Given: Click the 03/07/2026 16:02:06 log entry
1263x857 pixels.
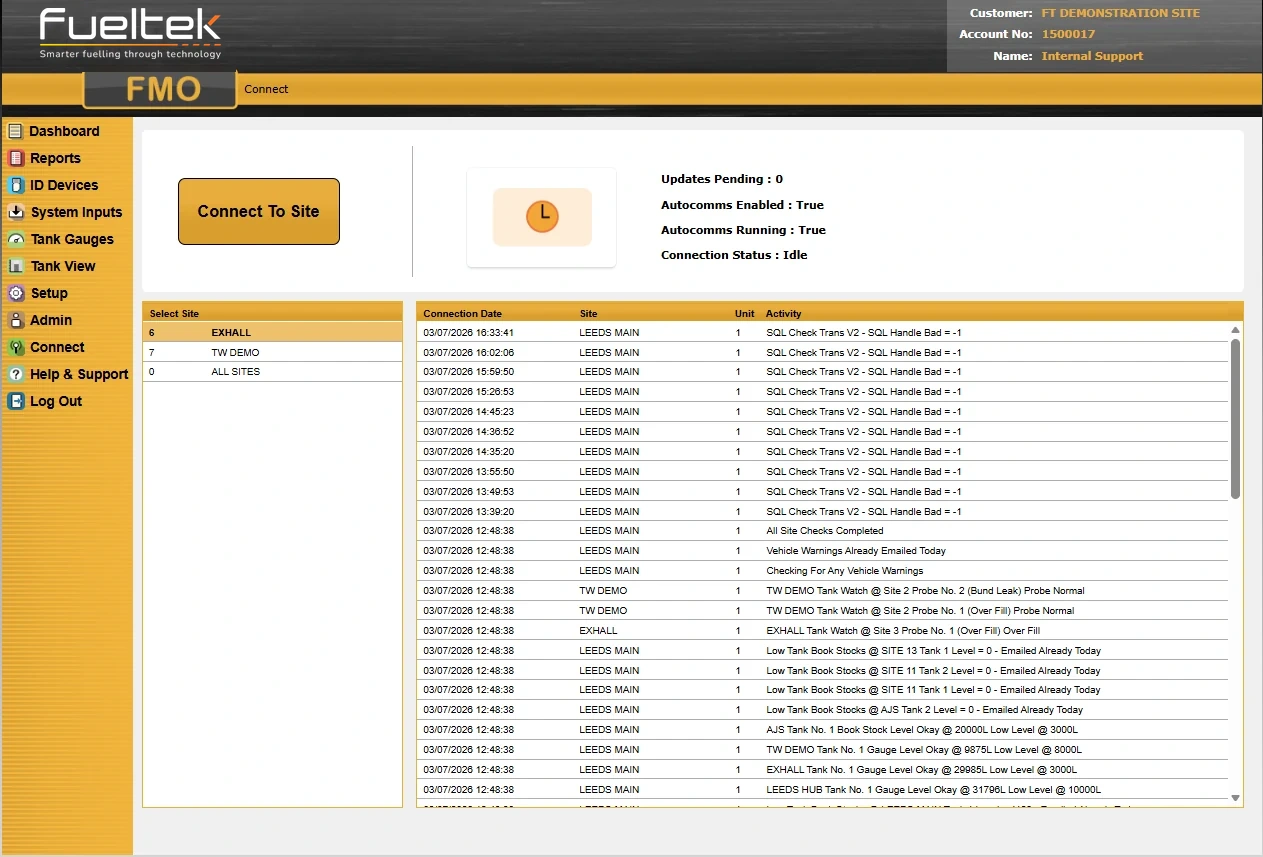Looking at the screenshot, I should click(822, 352).
